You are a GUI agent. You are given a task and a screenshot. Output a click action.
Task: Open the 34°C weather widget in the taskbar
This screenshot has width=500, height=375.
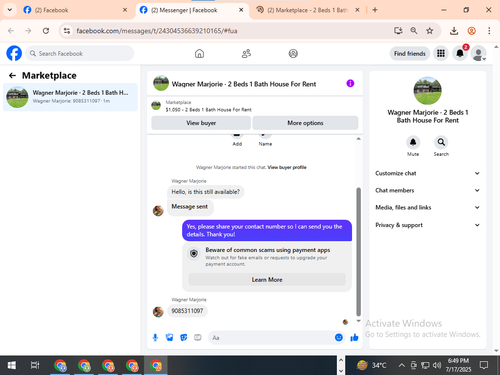pos(371,365)
